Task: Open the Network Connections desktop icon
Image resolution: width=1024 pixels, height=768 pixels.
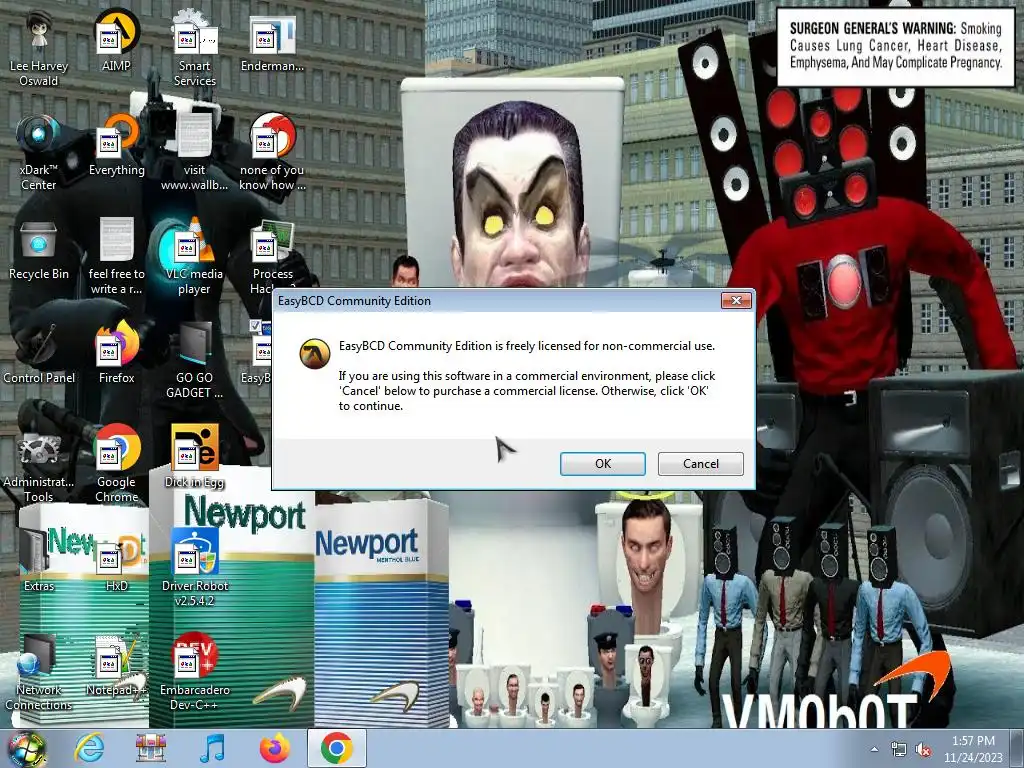Action: pyautogui.click(x=39, y=673)
